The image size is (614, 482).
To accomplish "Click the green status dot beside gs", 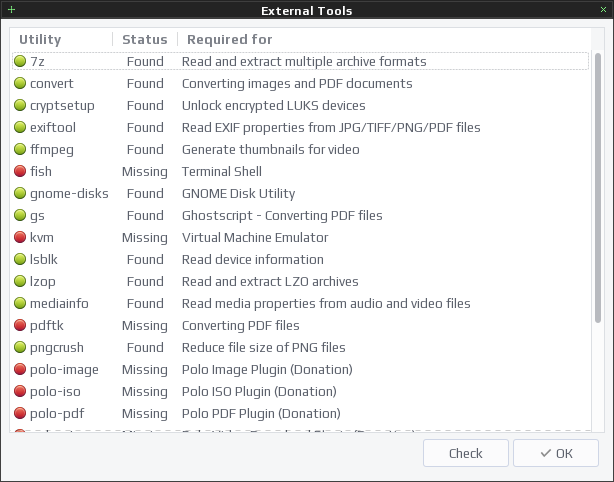I will click(x=20, y=215).
